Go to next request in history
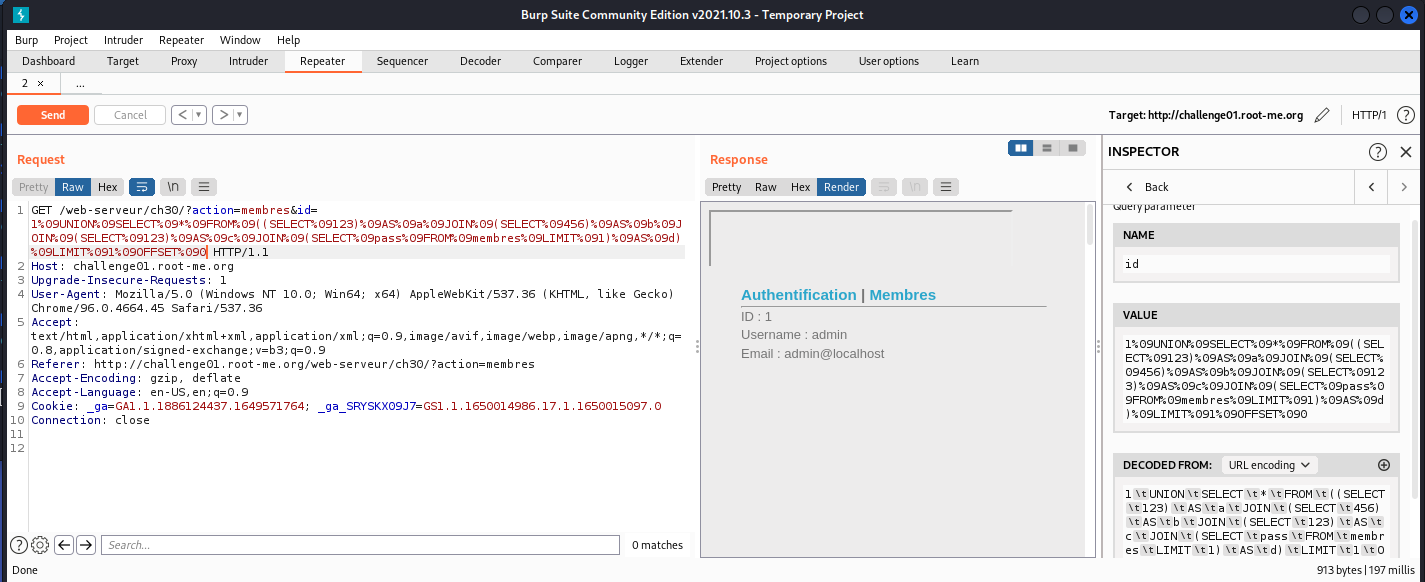 coord(224,115)
